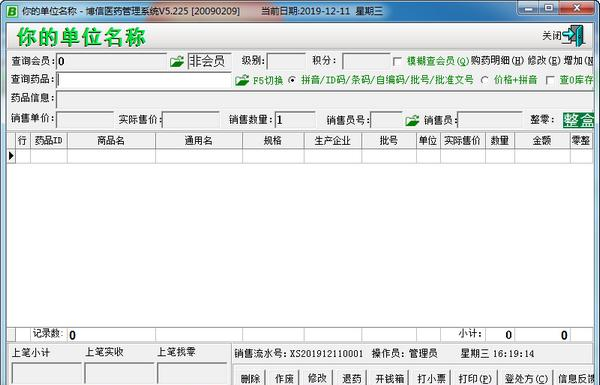Open drug lookup folder icon beside F5切换
The width and height of the screenshot is (600, 385).
(x=242, y=80)
